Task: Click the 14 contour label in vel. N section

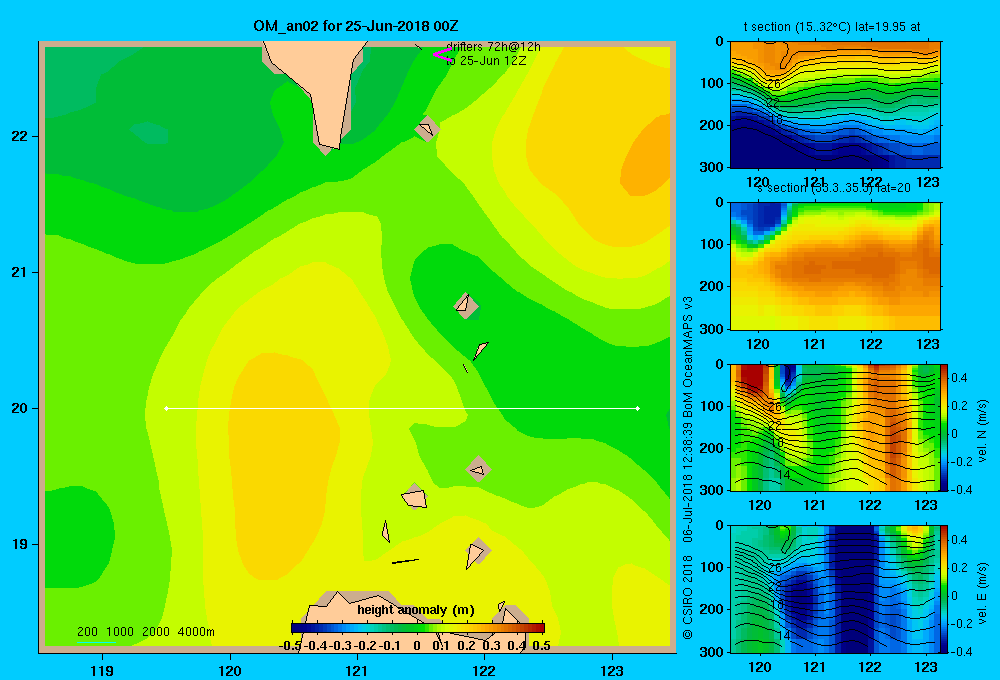Action: coord(784,475)
